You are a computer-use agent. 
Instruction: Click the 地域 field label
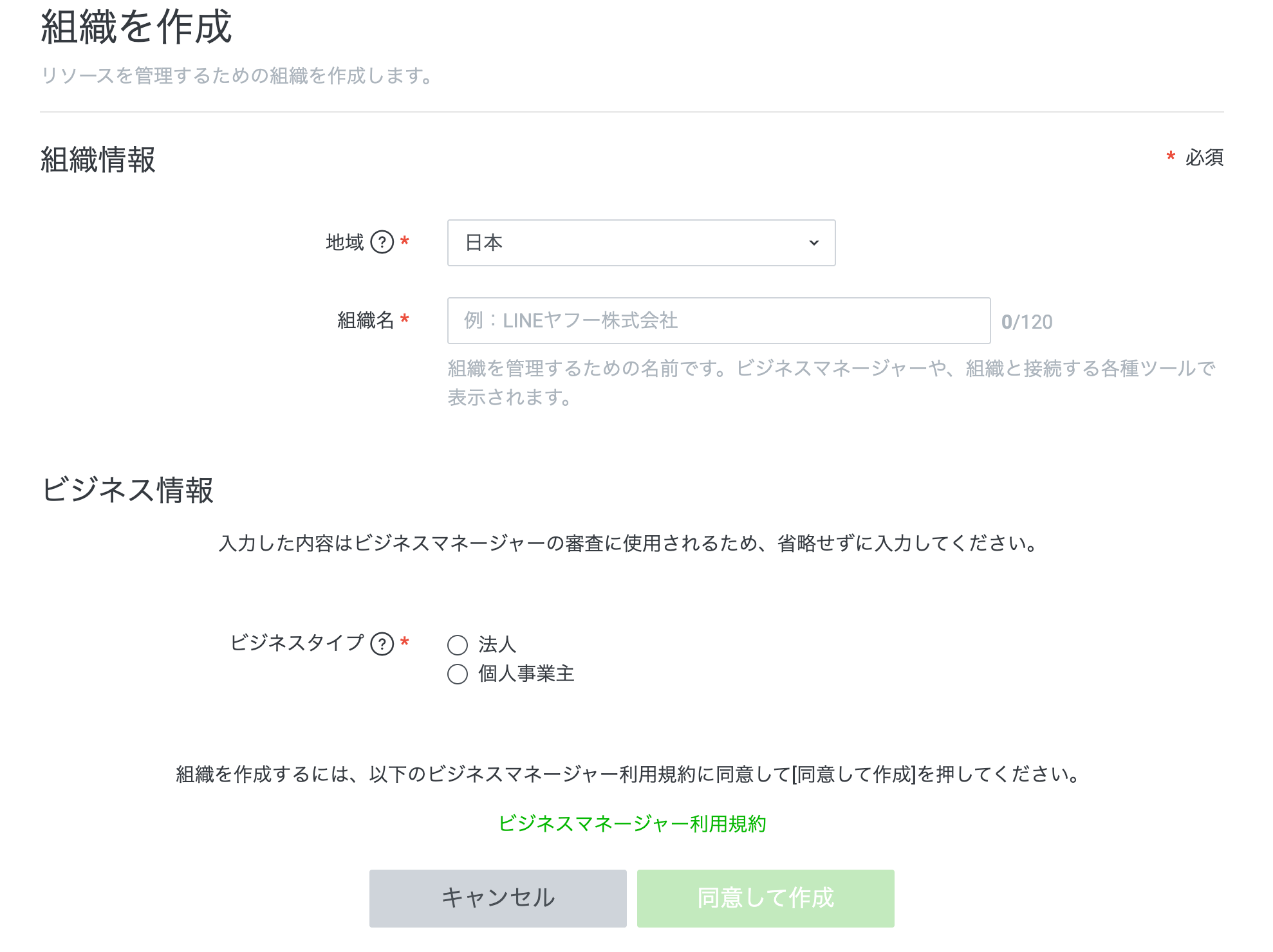click(x=345, y=243)
